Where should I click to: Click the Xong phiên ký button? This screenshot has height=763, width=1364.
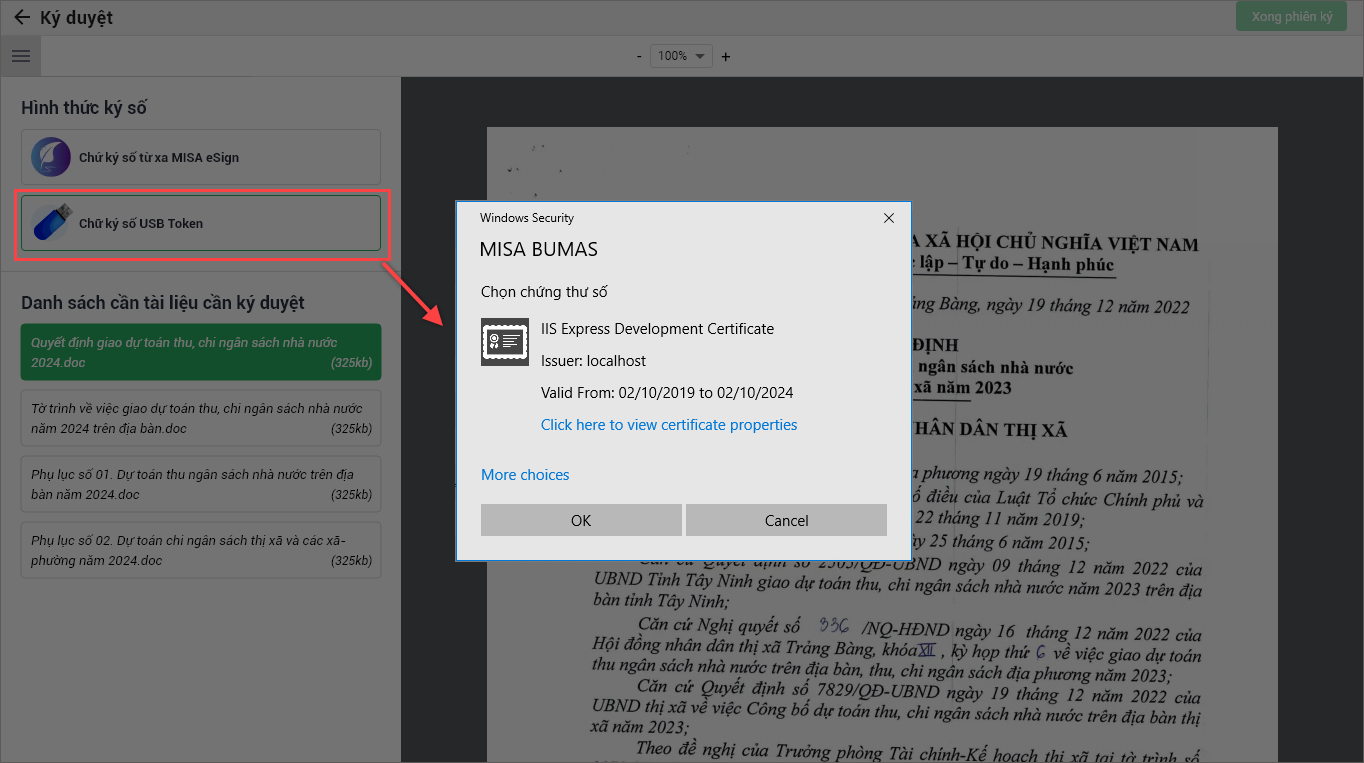point(1291,17)
